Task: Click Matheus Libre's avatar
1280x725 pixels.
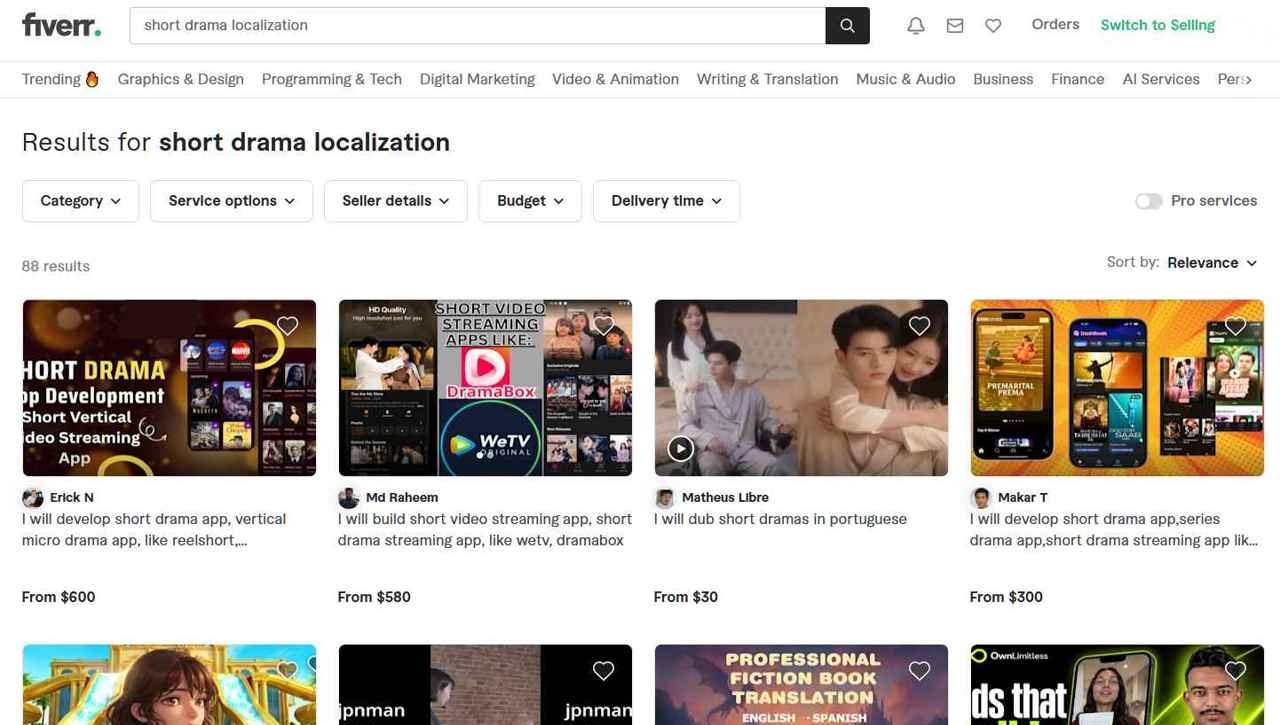Action: [x=665, y=498]
